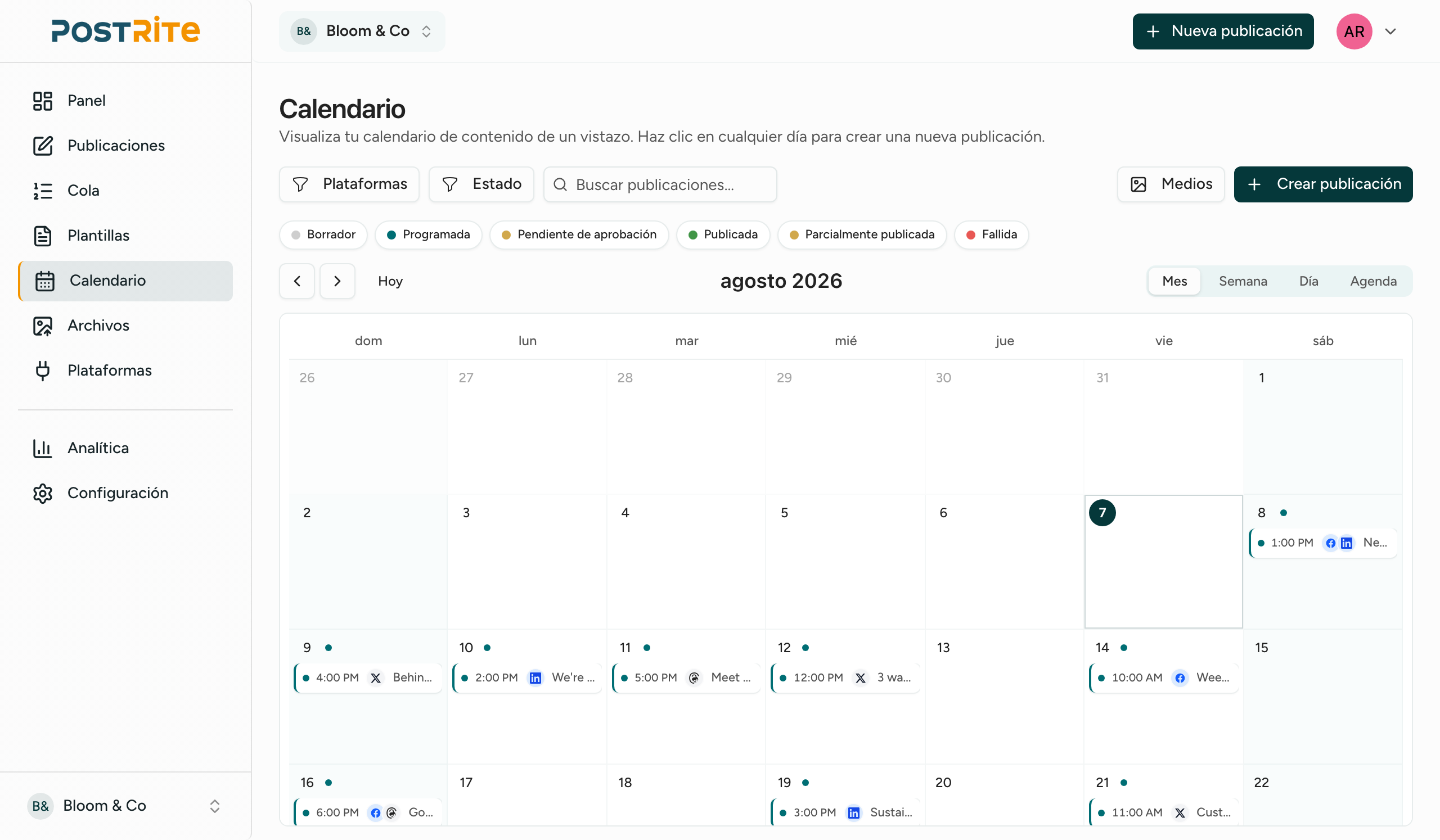The width and height of the screenshot is (1440, 840).
Task: Click the Crear publicación button
Action: click(x=1323, y=184)
